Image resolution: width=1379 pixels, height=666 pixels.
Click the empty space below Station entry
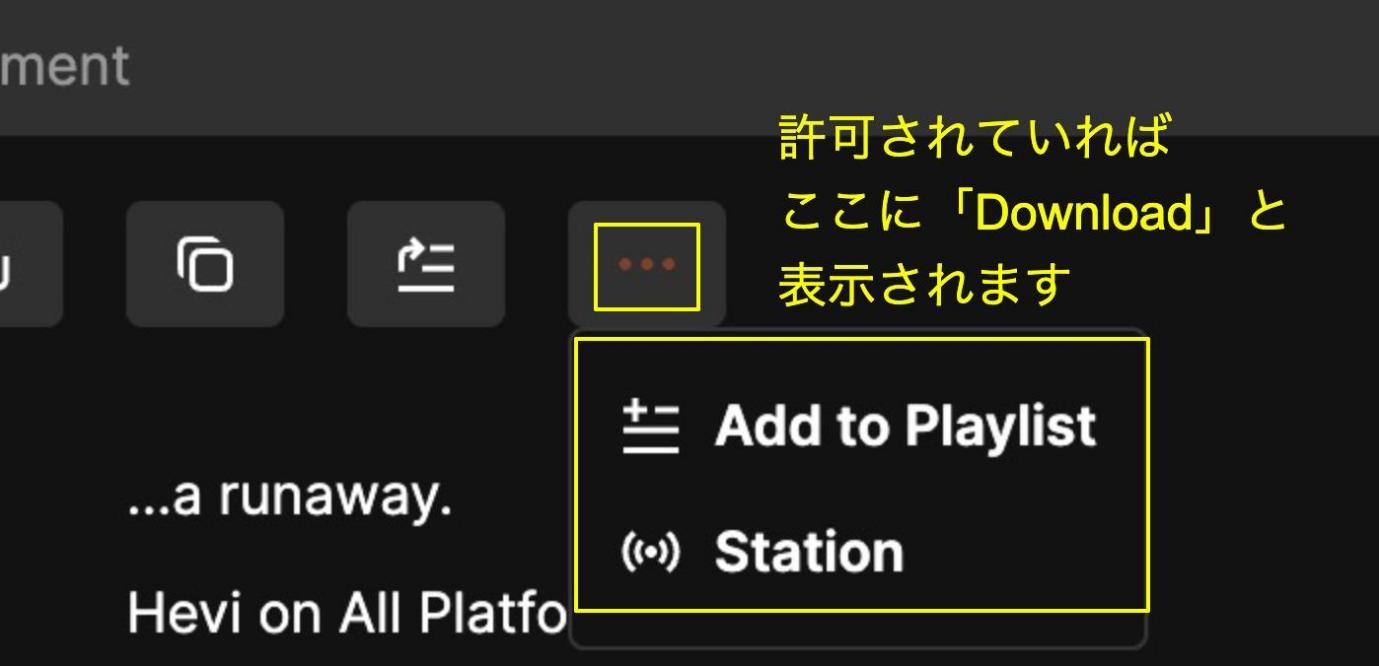coord(860,628)
